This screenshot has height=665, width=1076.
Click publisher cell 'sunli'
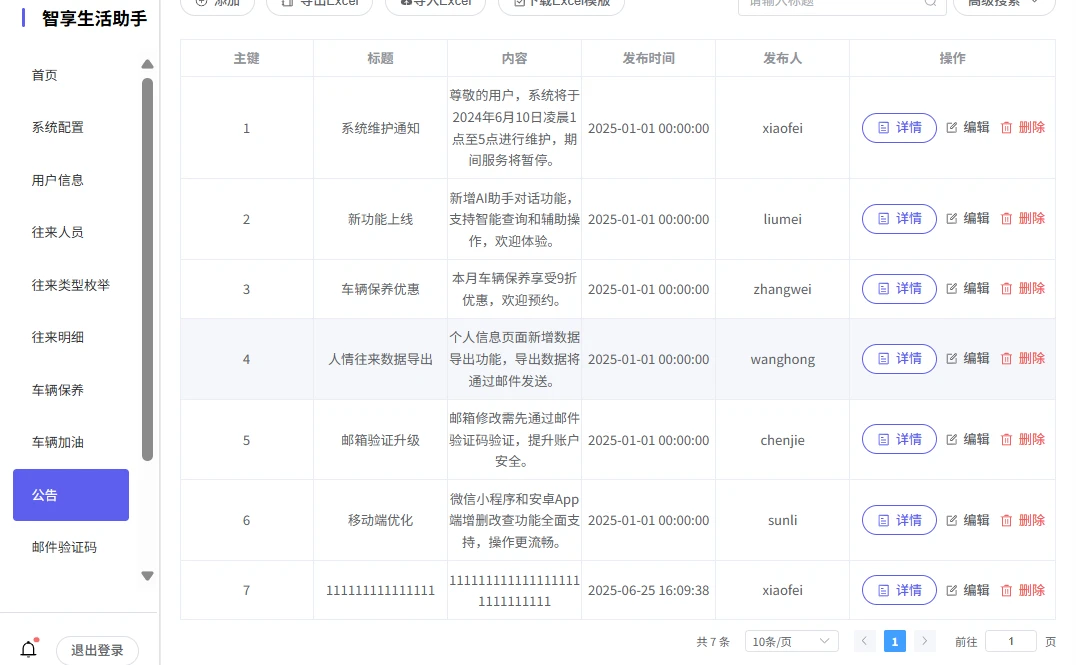(x=782, y=520)
